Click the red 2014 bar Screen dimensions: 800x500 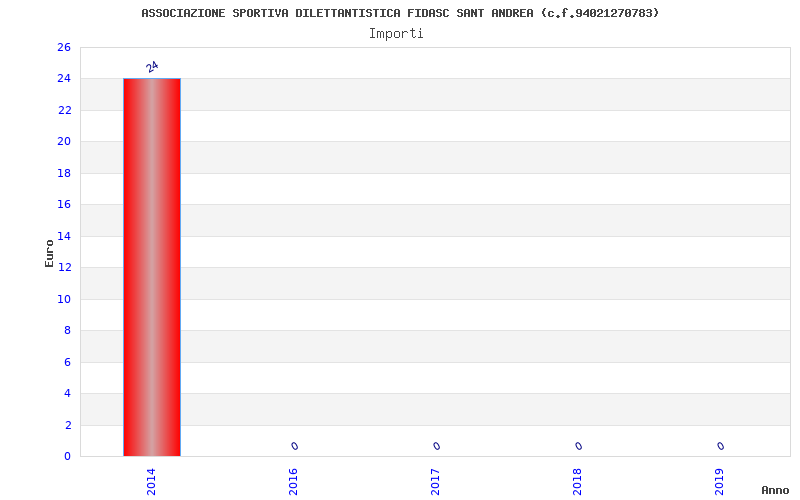(152, 267)
